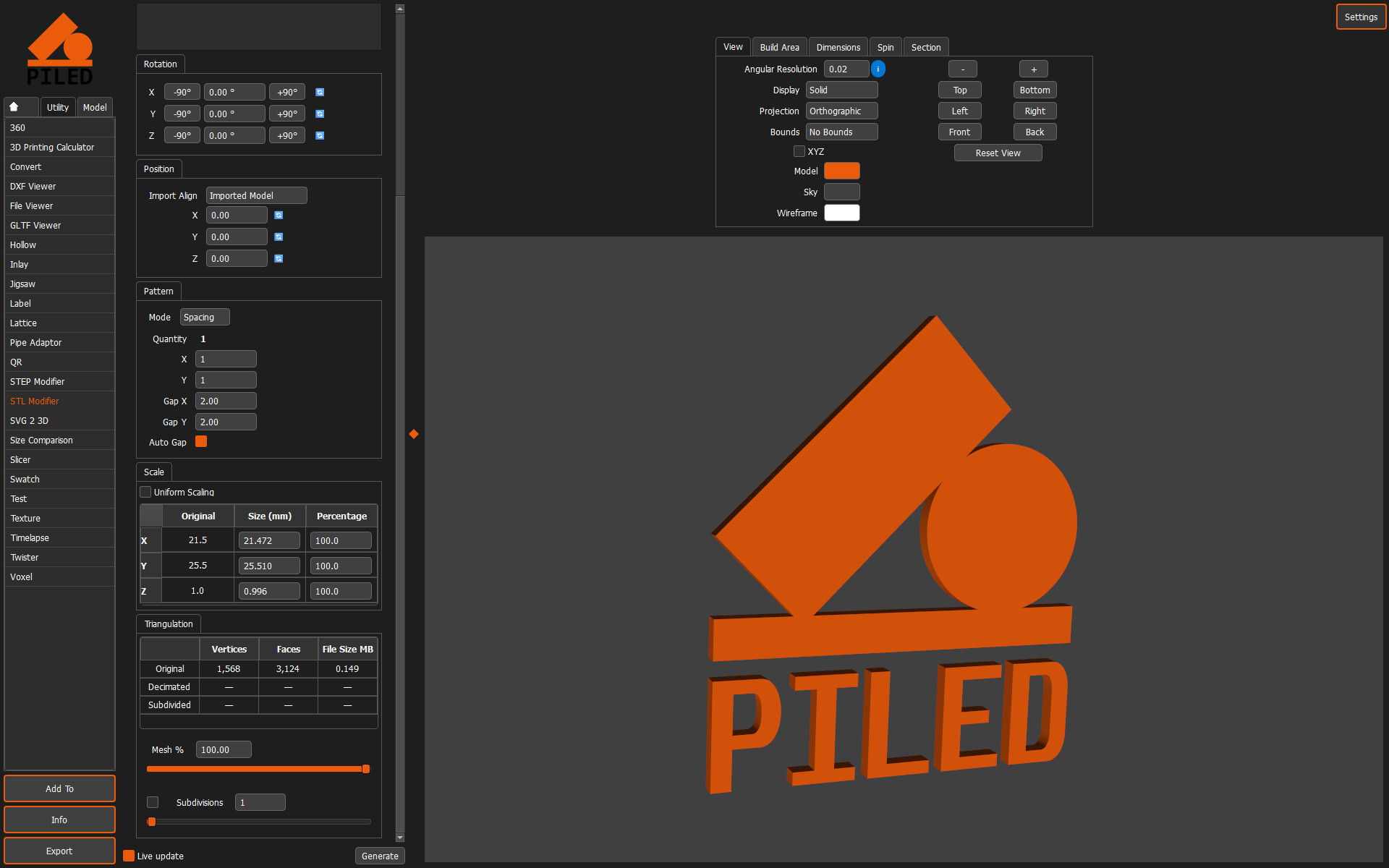
Task: Click the orange diamond panel splitter
Action: click(414, 434)
